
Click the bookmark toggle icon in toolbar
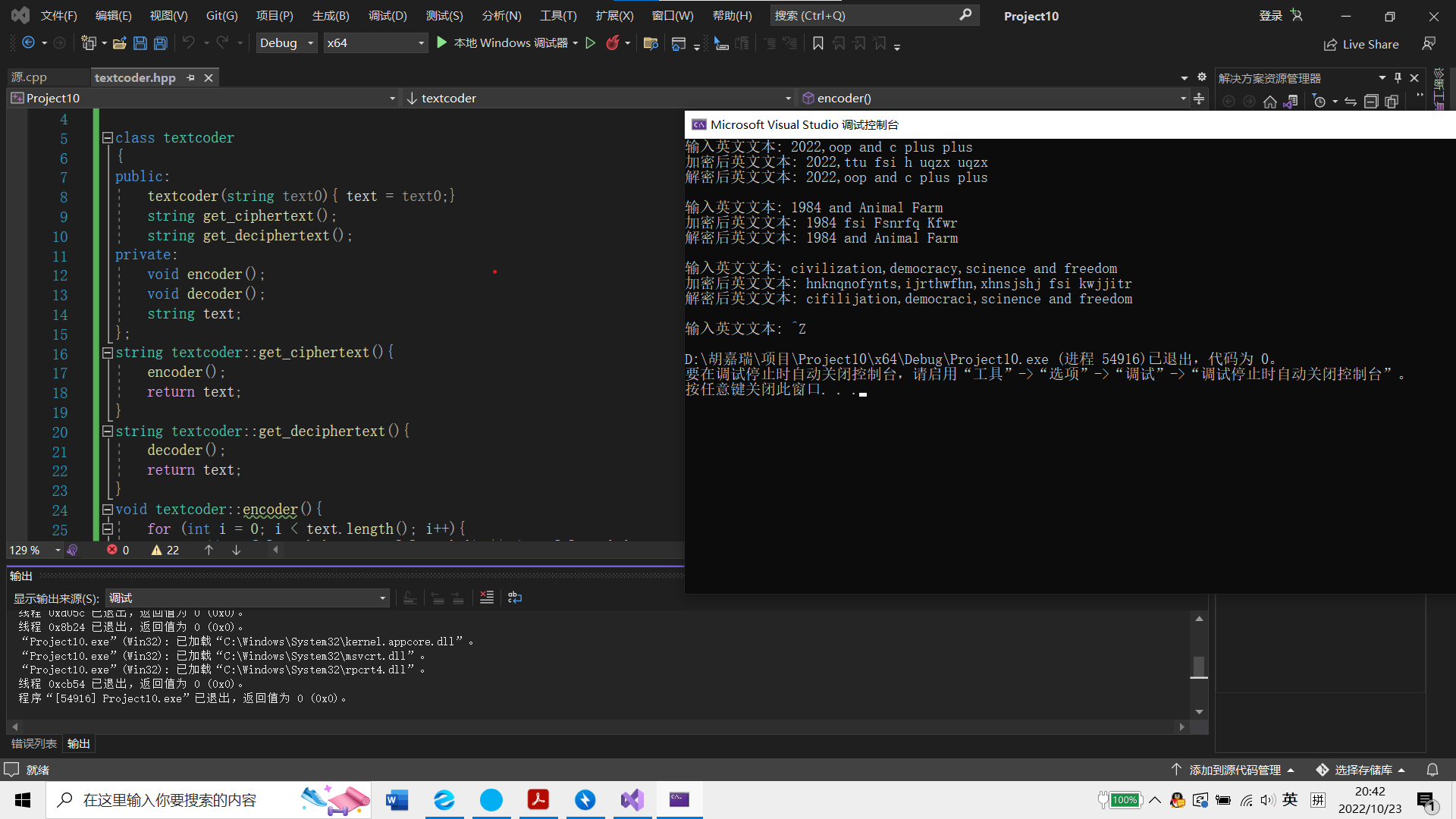coord(817,43)
